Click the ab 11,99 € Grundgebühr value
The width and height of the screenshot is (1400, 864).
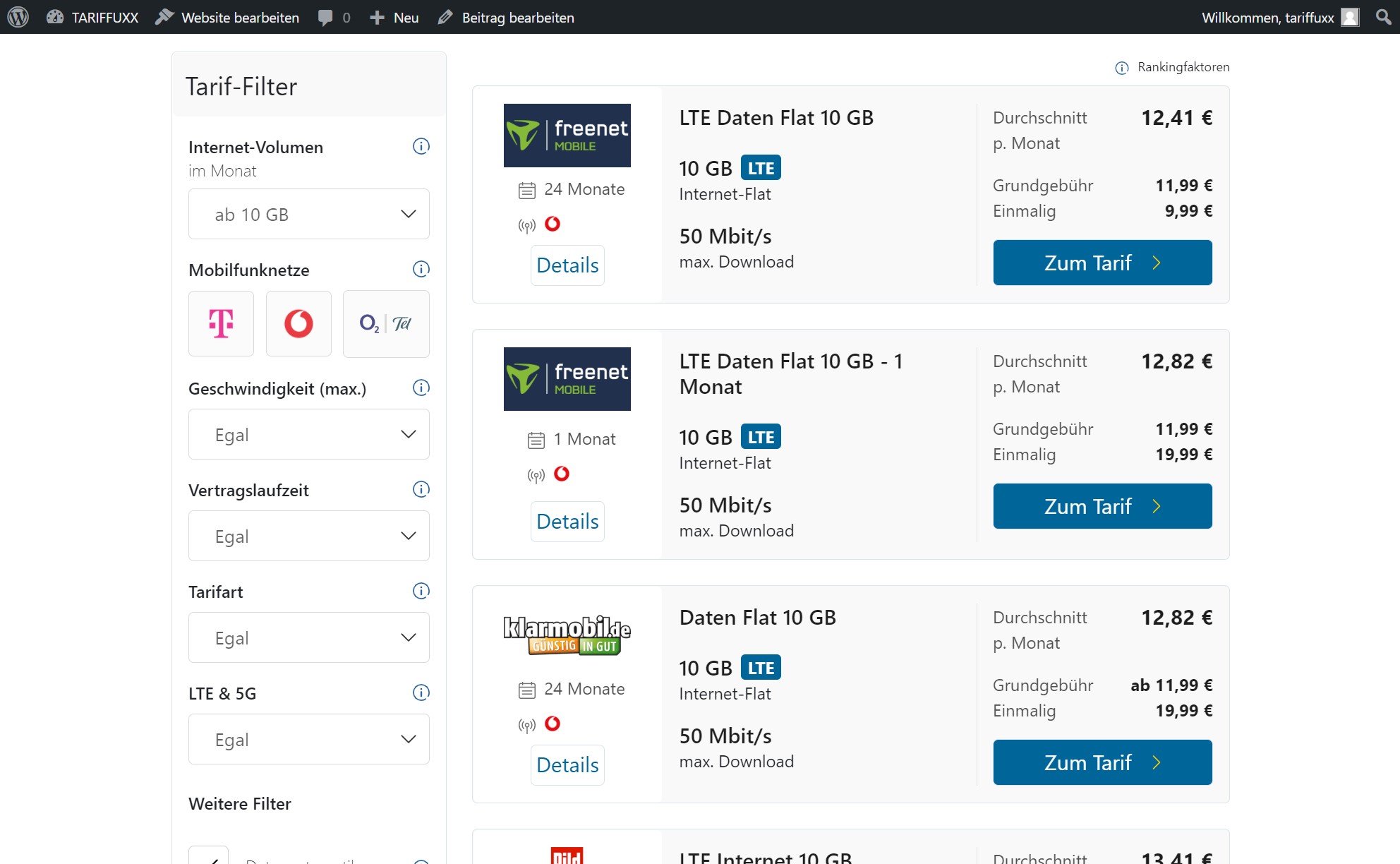click(1171, 685)
